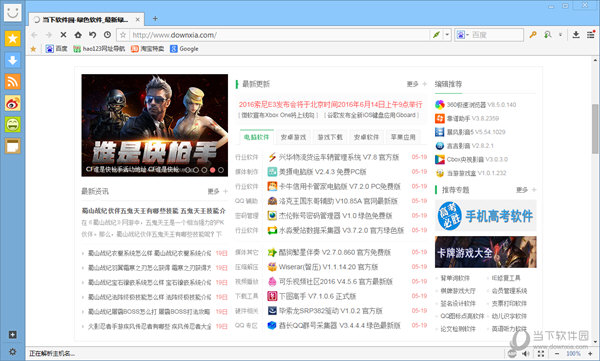Switch to the 安卓游戏 tab
The image size is (600, 361).
point(293,137)
